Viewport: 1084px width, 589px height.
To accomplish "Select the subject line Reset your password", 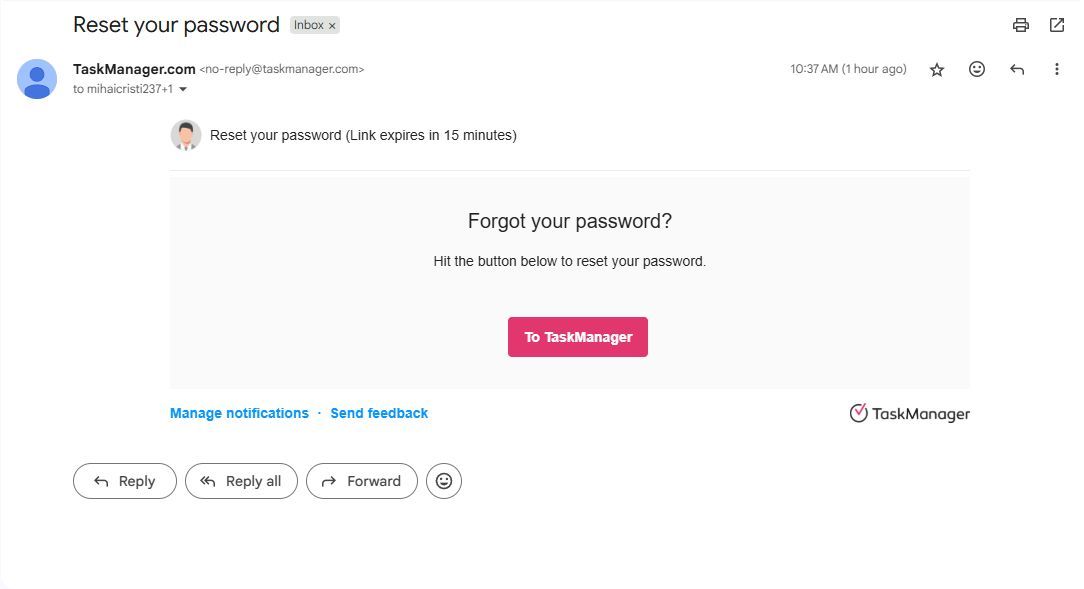I will (176, 24).
